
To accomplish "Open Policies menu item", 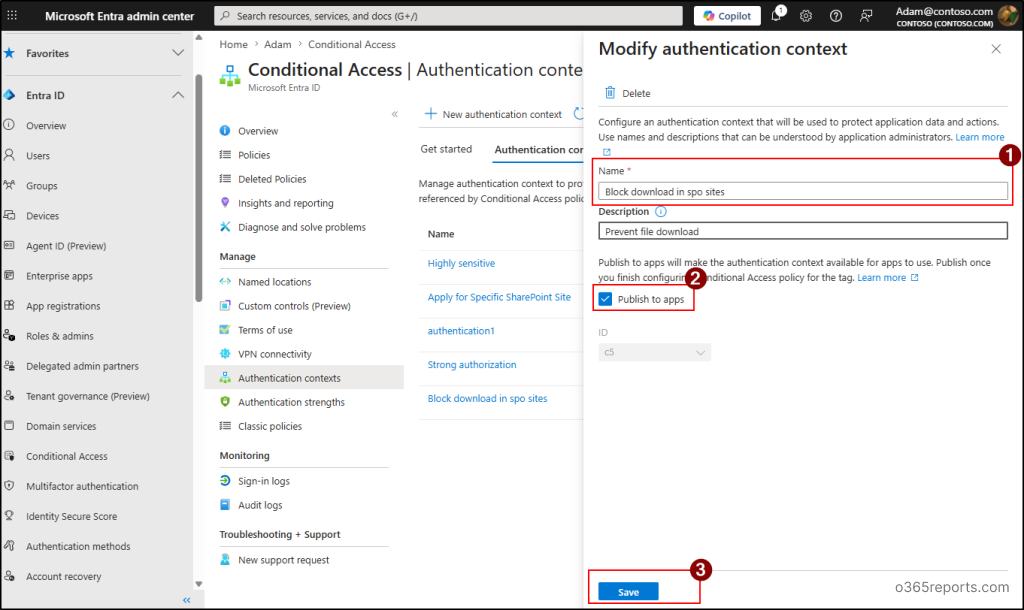I will tap(254, 155).
